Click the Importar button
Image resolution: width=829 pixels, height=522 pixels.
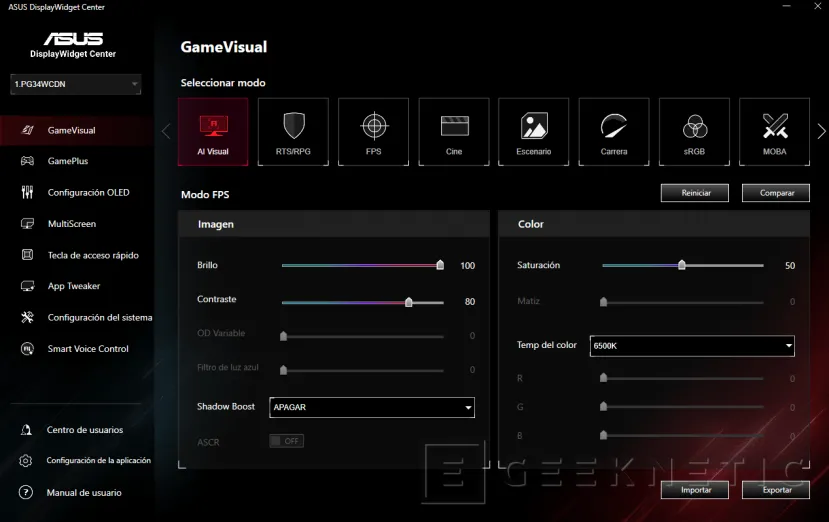695,490
